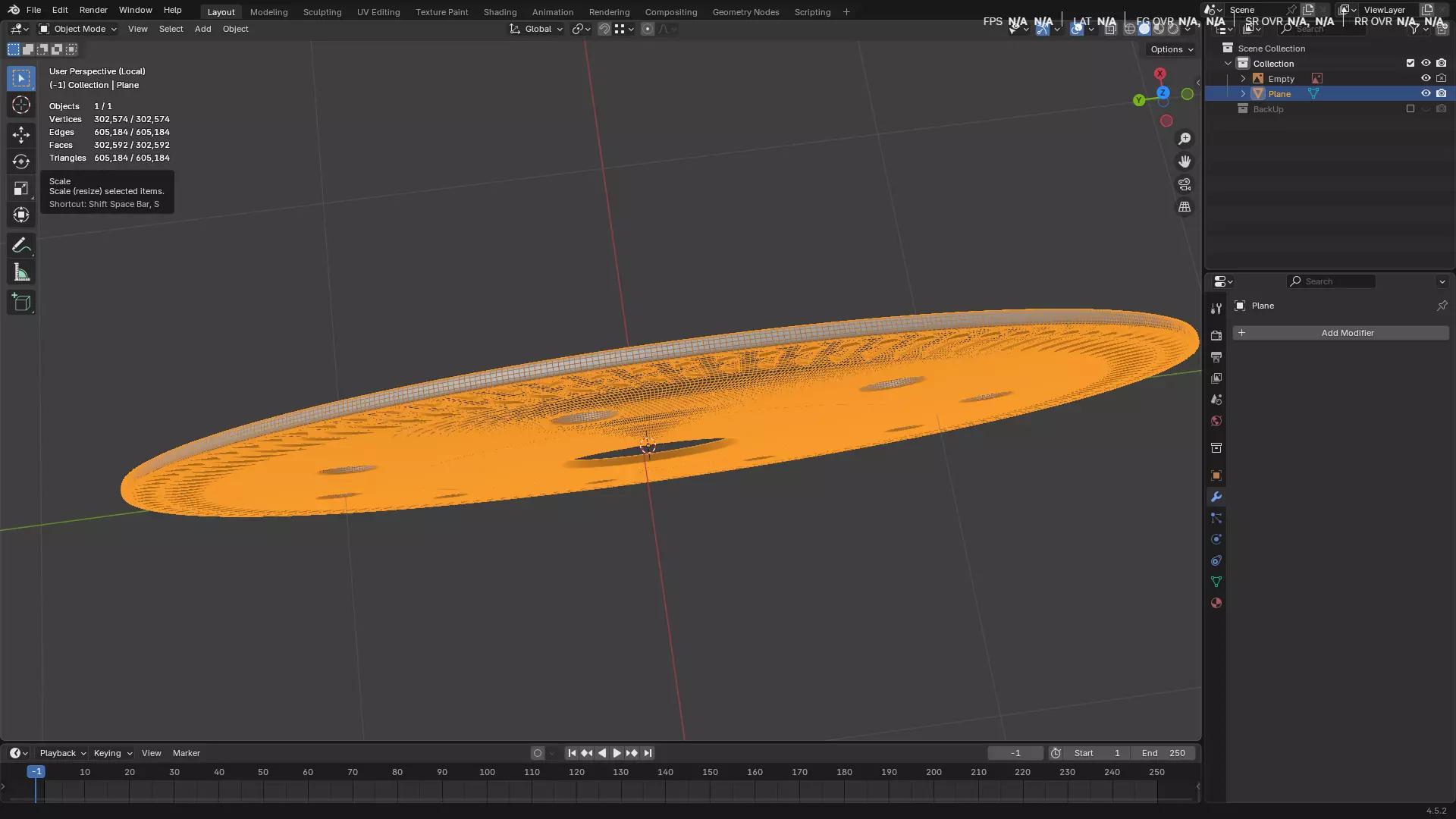1456x819 pixels.
Task: Open the Object Data mesh properties tab
Action: click(1216, 582)
